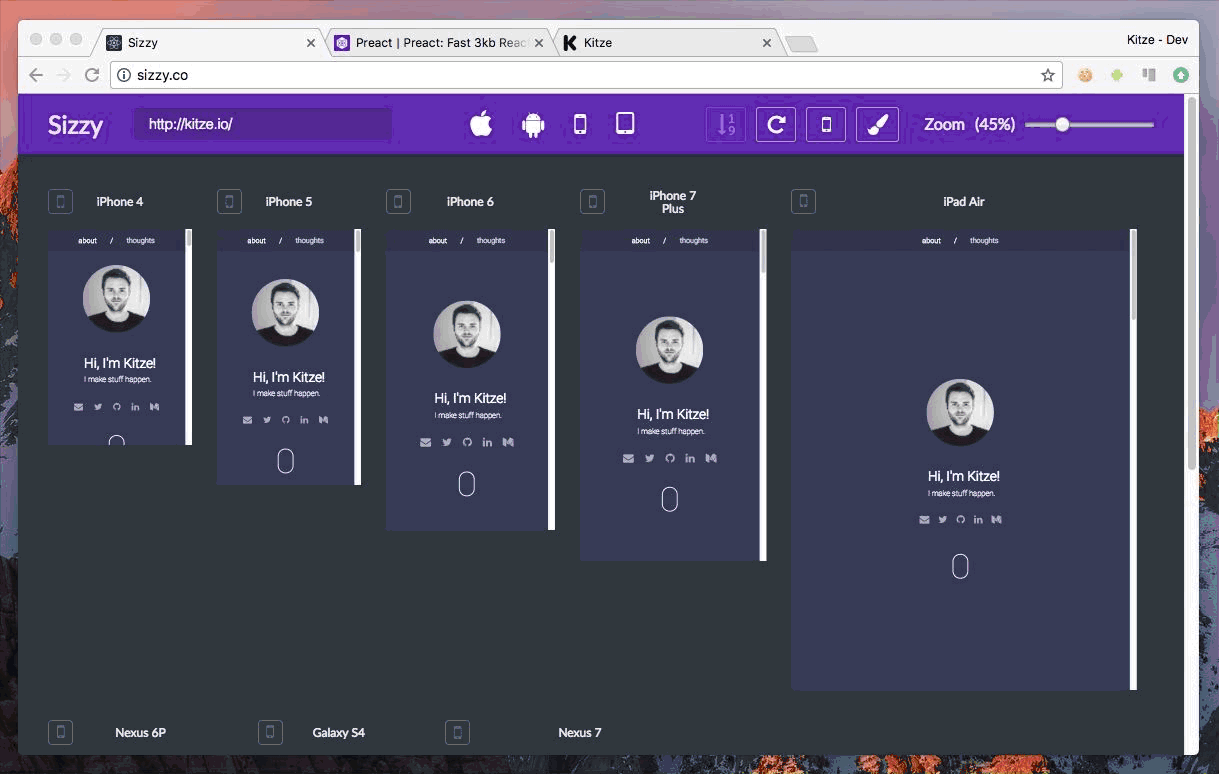
Task: Edit the http://kitze.io/ URL field
Action: coord(262,124)
